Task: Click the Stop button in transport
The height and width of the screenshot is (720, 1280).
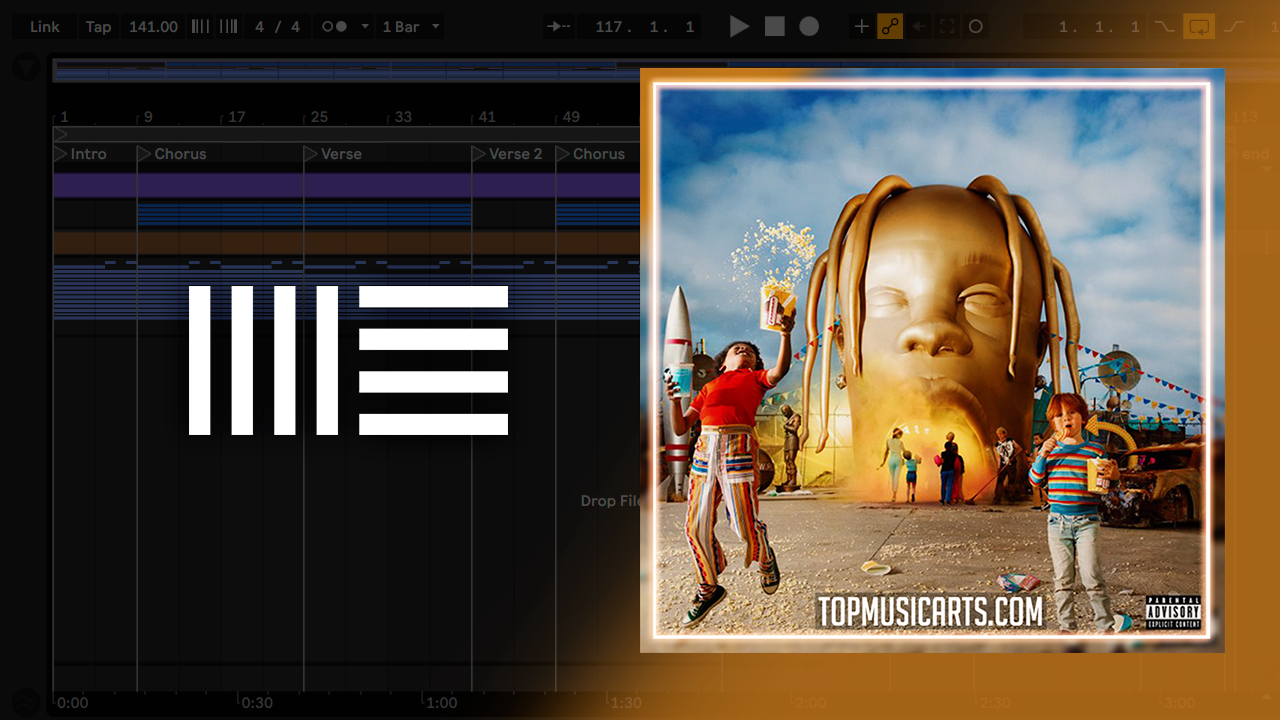Action: click(x=775, y=27)
